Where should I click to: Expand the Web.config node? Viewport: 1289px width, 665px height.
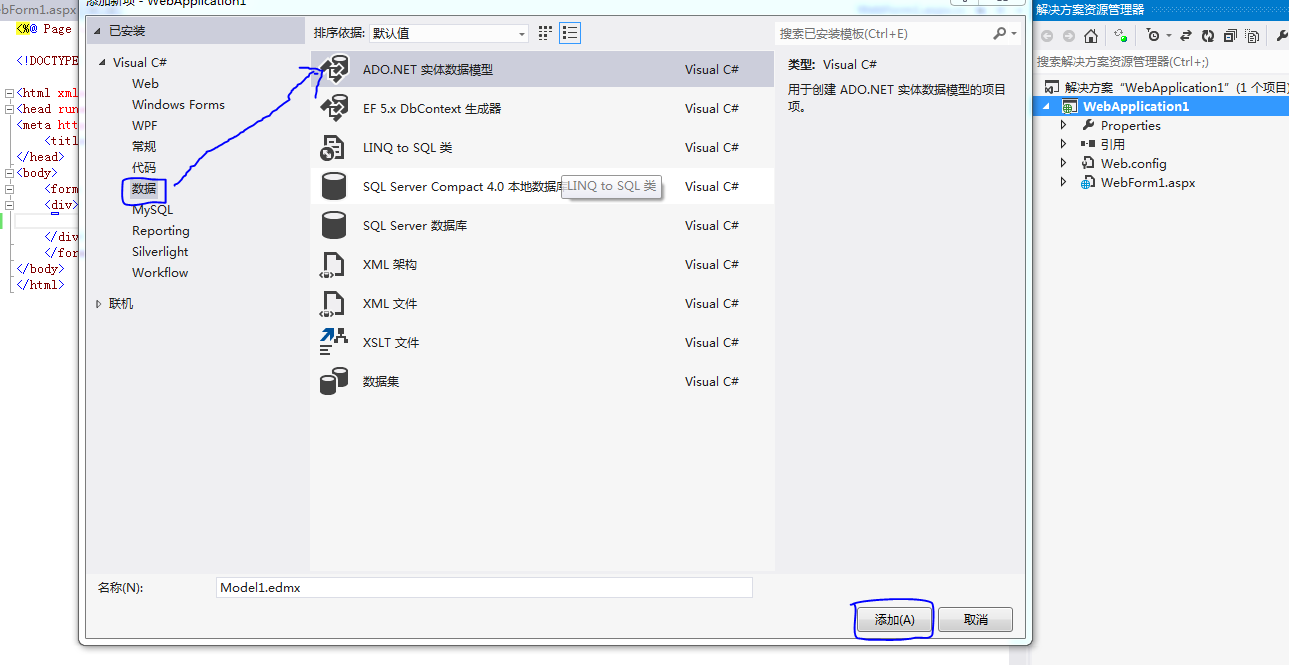pos(1064,163)
